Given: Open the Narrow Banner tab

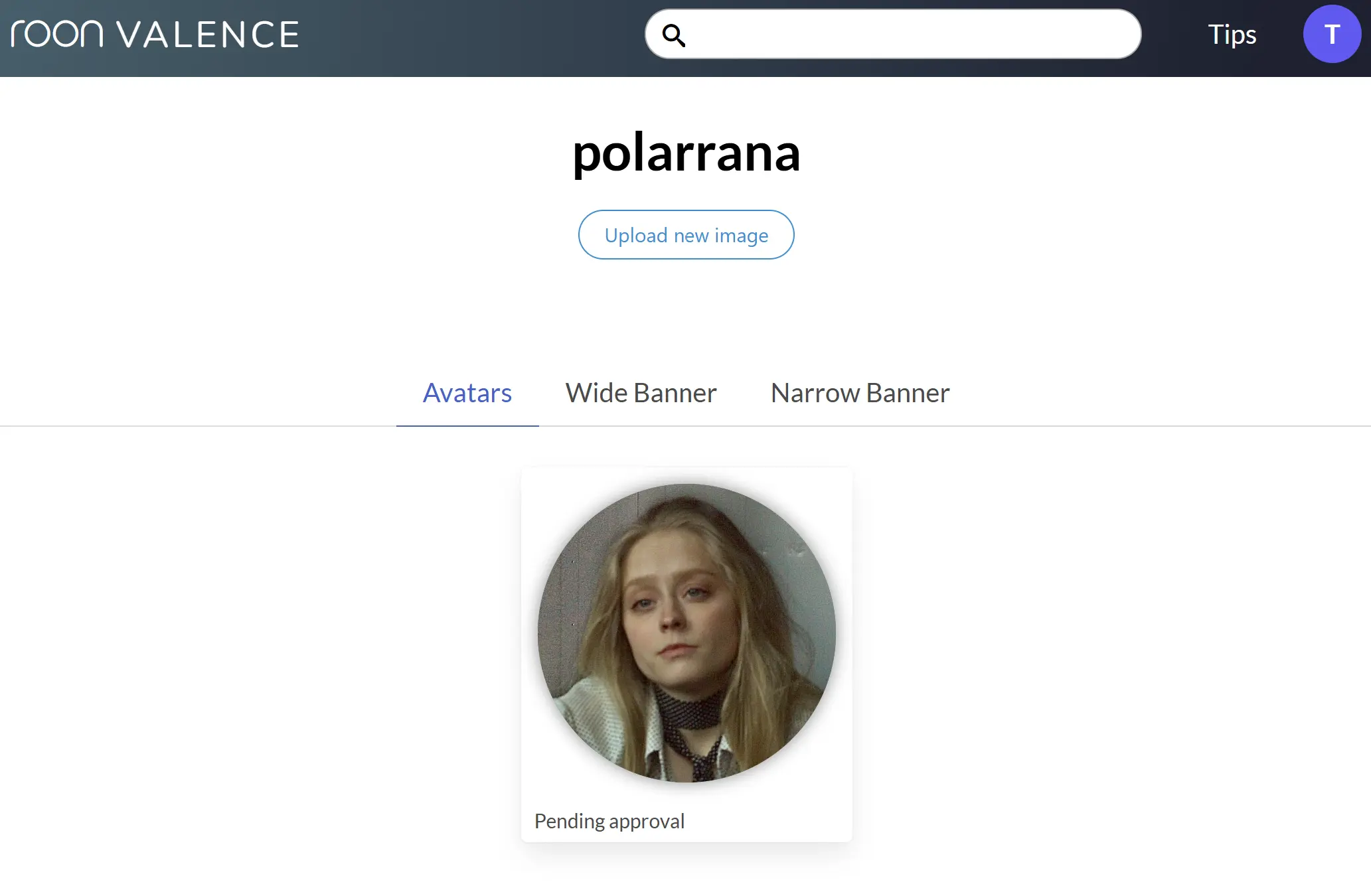Looking at the screenshot, I should [x=860, y=393].
